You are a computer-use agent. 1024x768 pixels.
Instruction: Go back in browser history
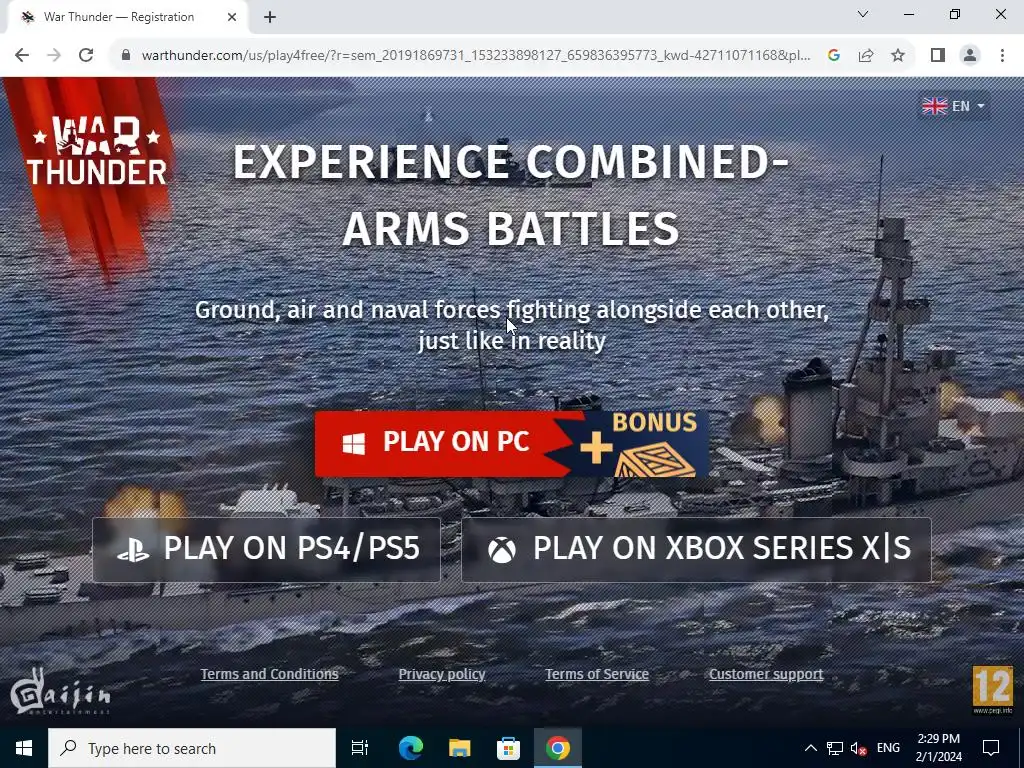tap(22, 55)
